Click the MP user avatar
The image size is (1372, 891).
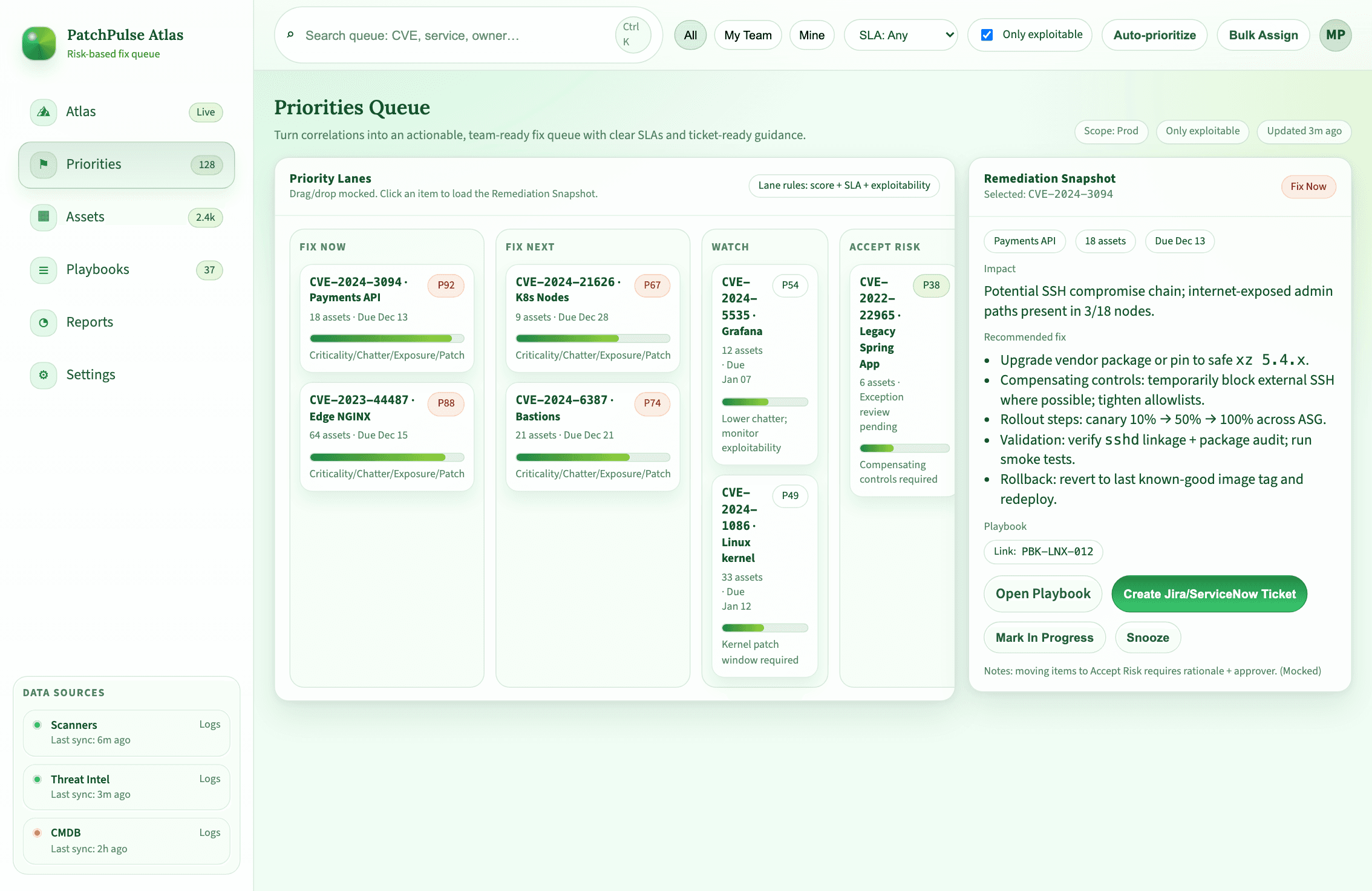coord(1335,35)
